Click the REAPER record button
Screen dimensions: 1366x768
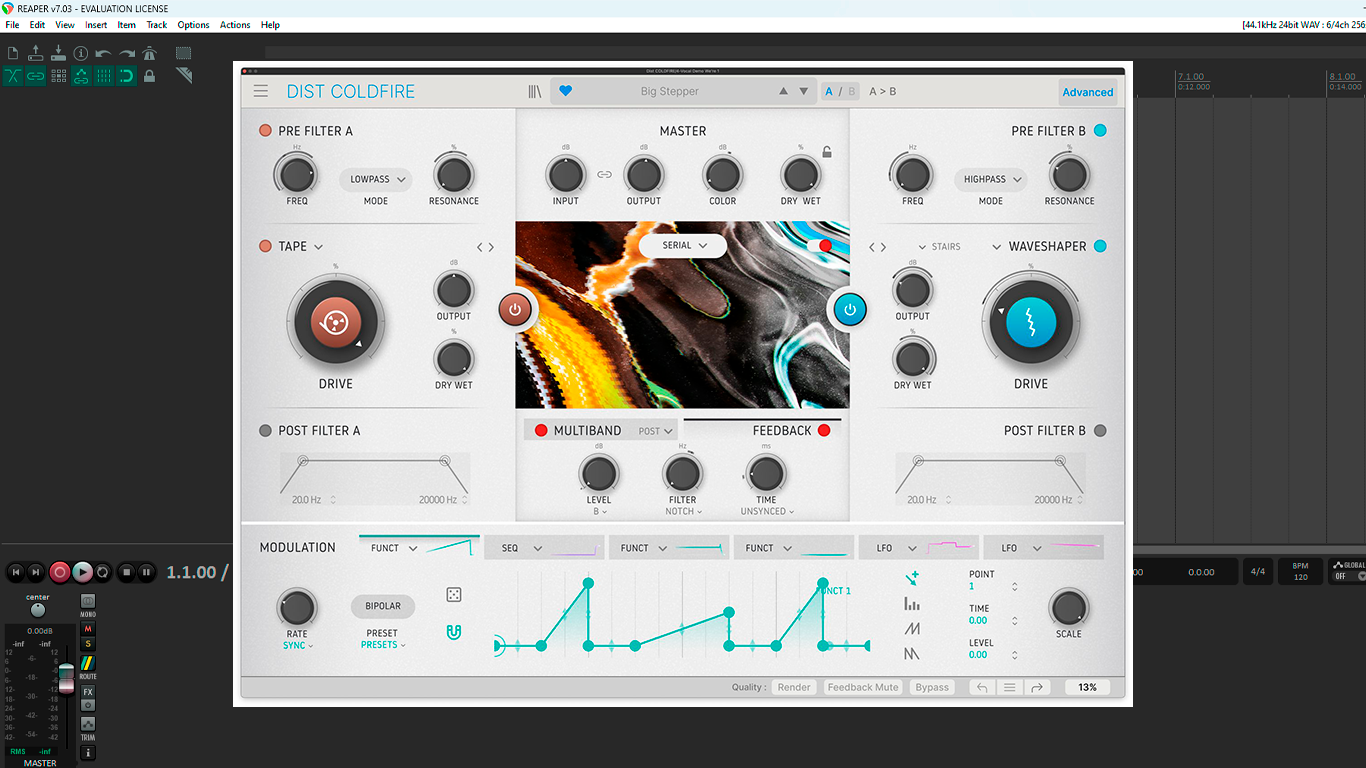[60, 572]
